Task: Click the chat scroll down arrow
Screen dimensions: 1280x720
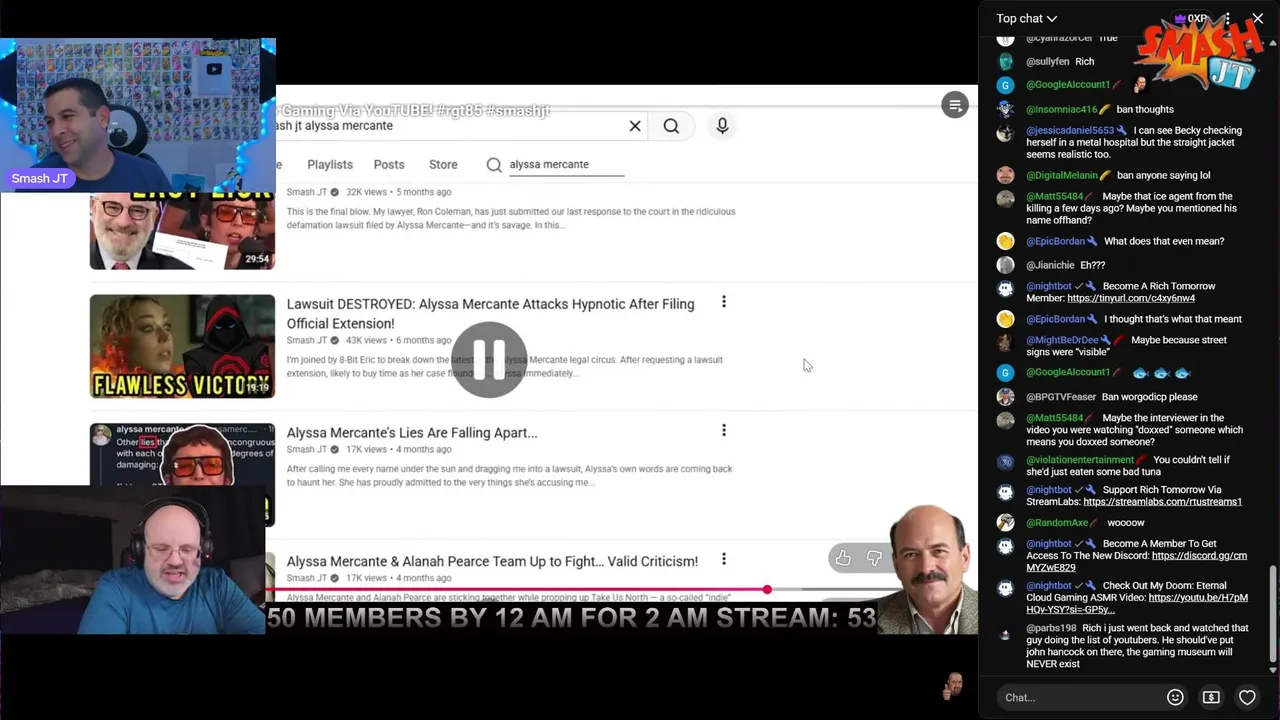Action: (x=1272, y=669)
